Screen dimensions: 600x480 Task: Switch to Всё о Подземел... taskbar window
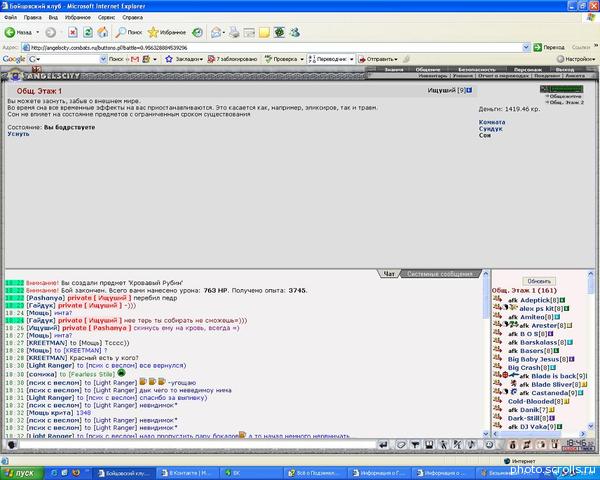[316, 473]
